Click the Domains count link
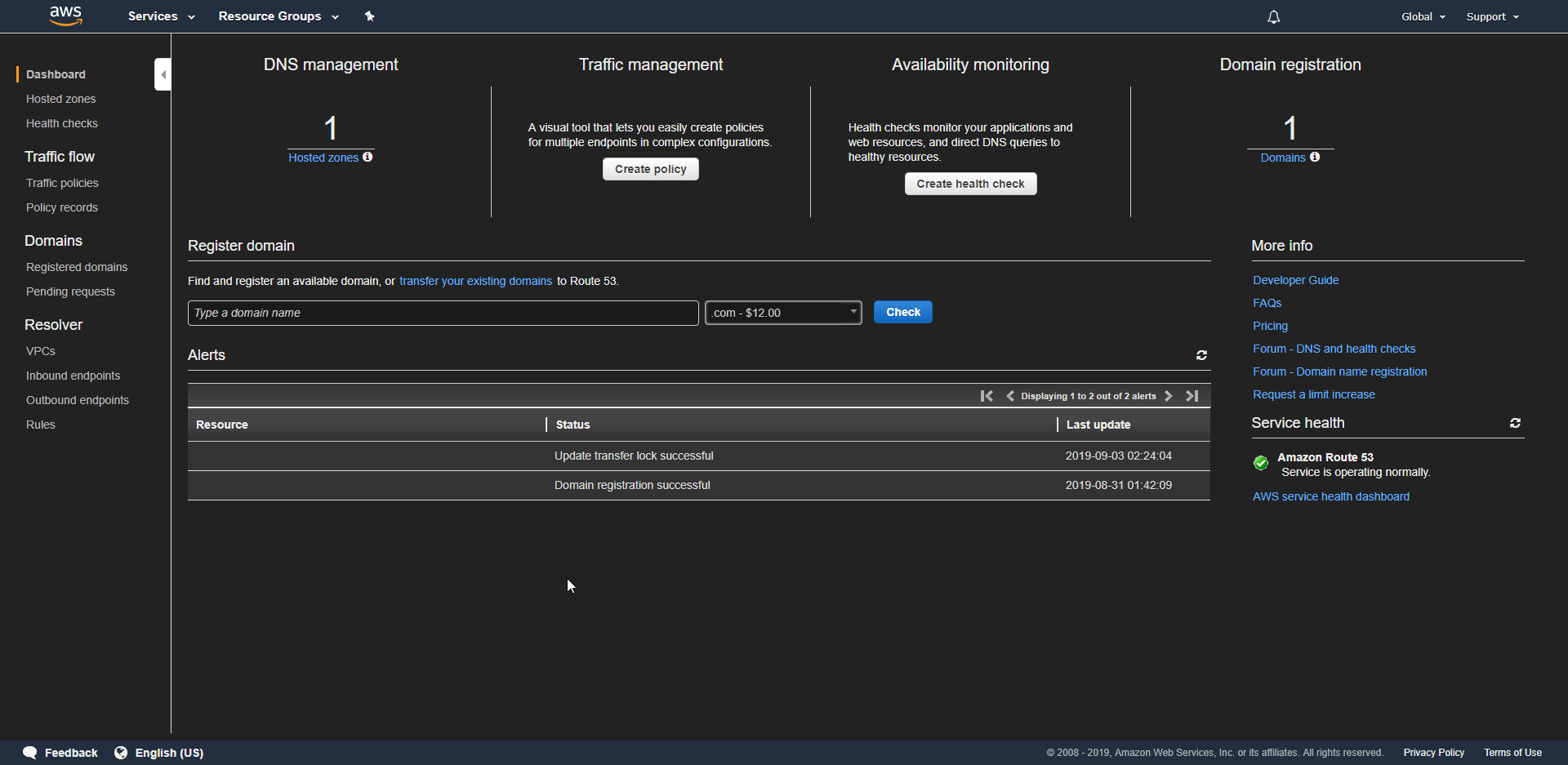The image size is (1568, 765). click(x=1283, y=158)
